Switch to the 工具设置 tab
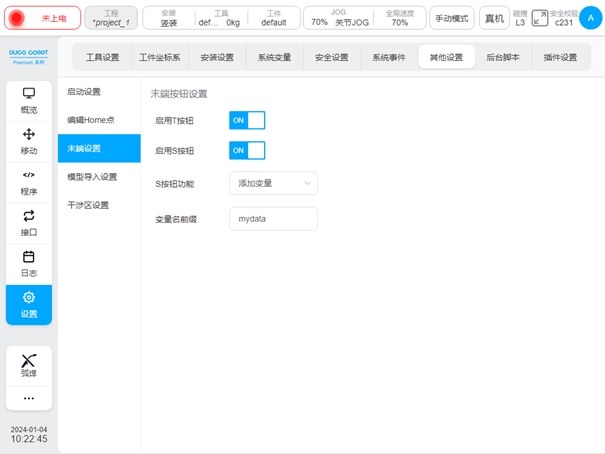The height and width of the screenshot is (454, 605). coord(102,58)
